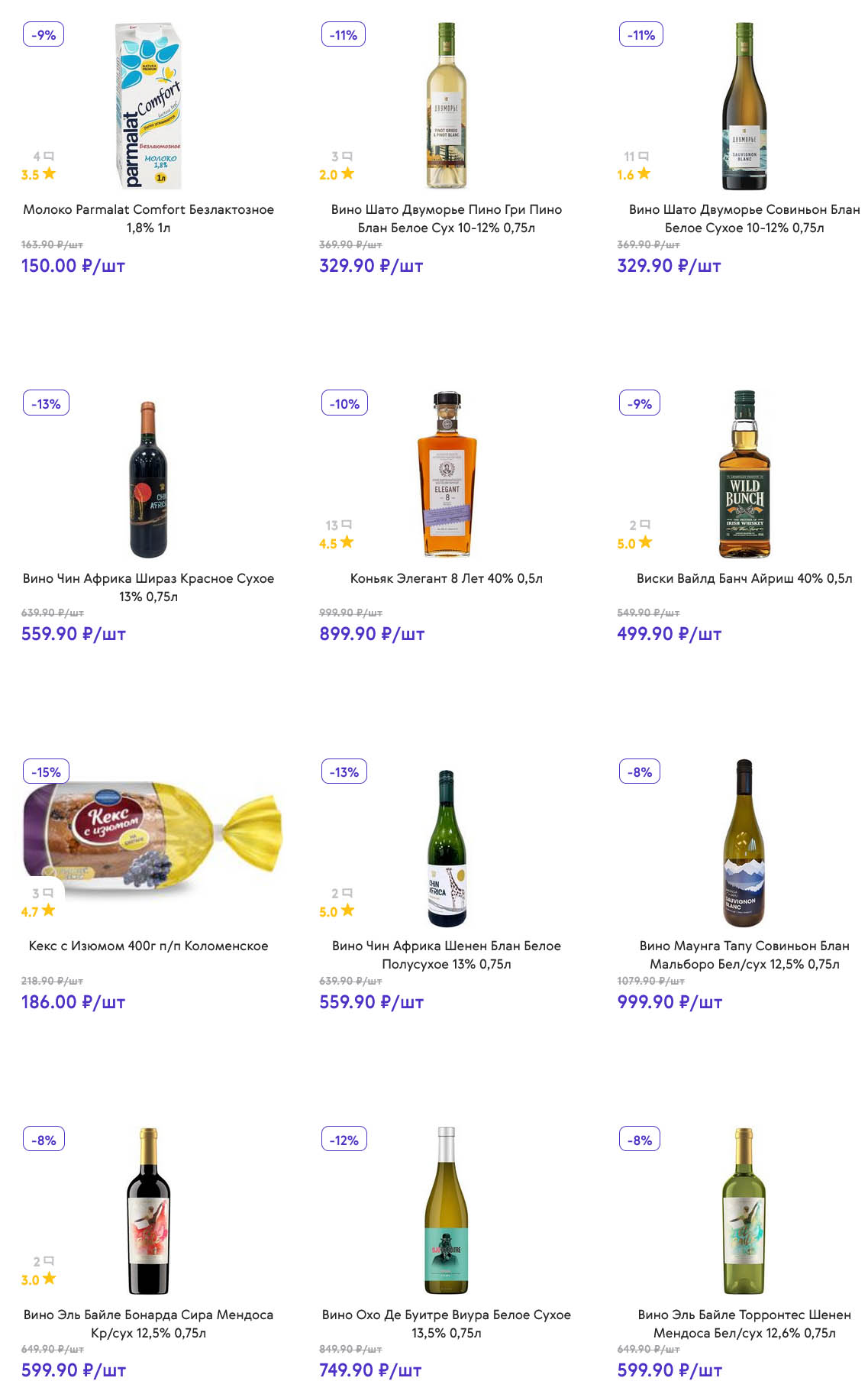This screenshot has width=868, height=1394.
Task: Click the star rating on Wild Bunch whiskey
Action: click(646, 542)
